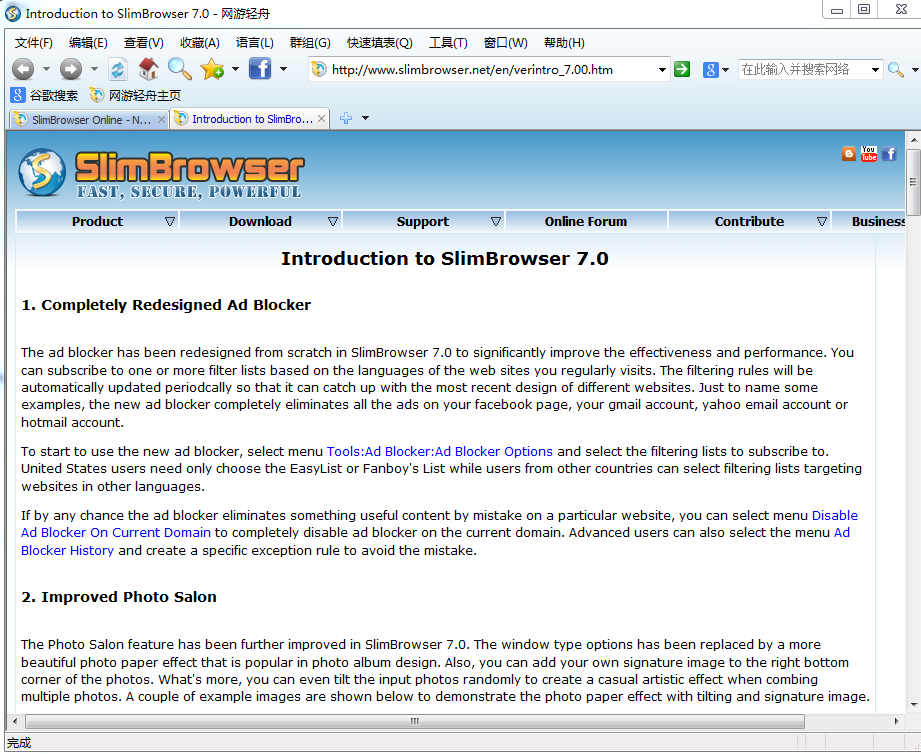
Task: Click the SlimBrowser globe logo
Action: tap(42, 172)
